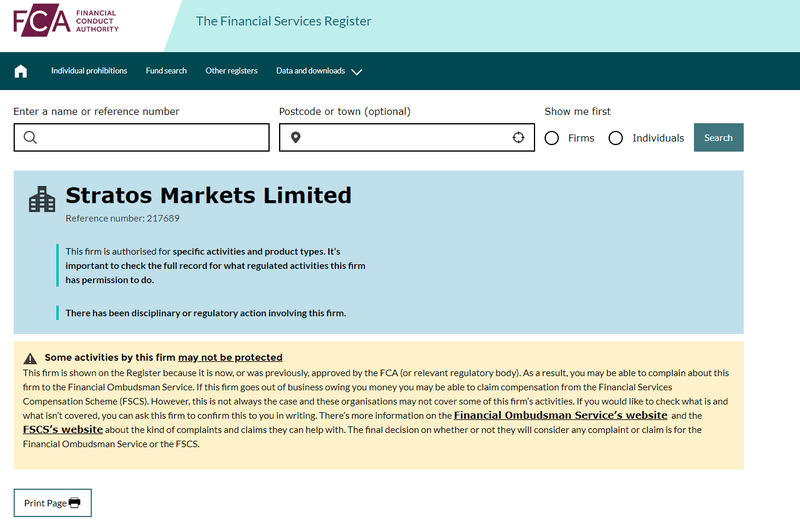Image resolution: width=800 pixels, height=523 pixels.
Task: Open Individual prohibitions menu item
Action: click(89, 71)
